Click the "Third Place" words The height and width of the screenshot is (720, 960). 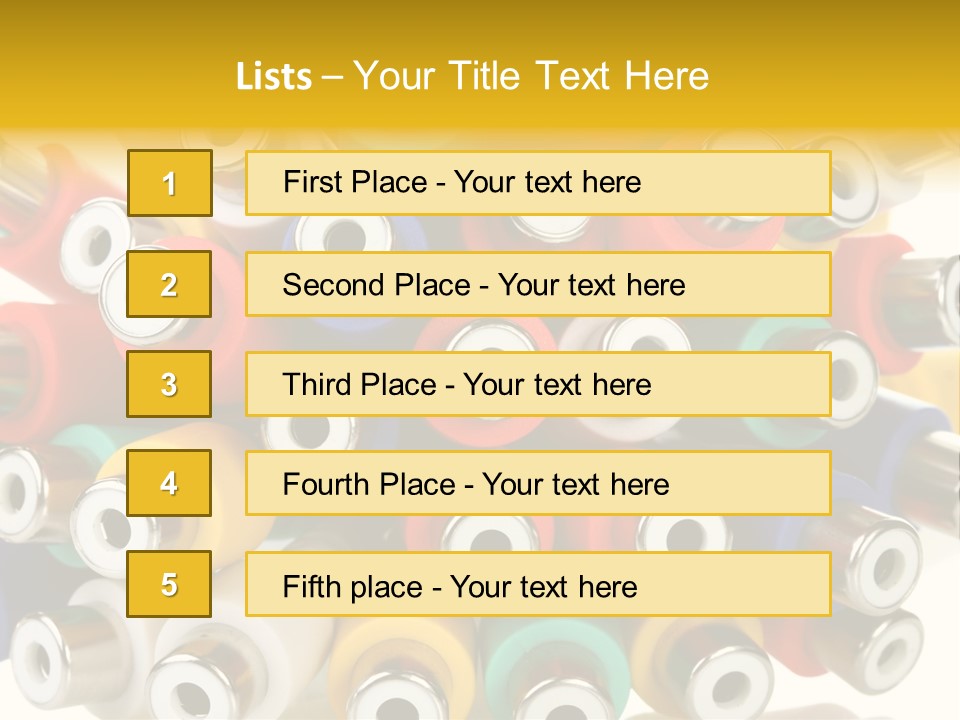[x=360, y=385]
